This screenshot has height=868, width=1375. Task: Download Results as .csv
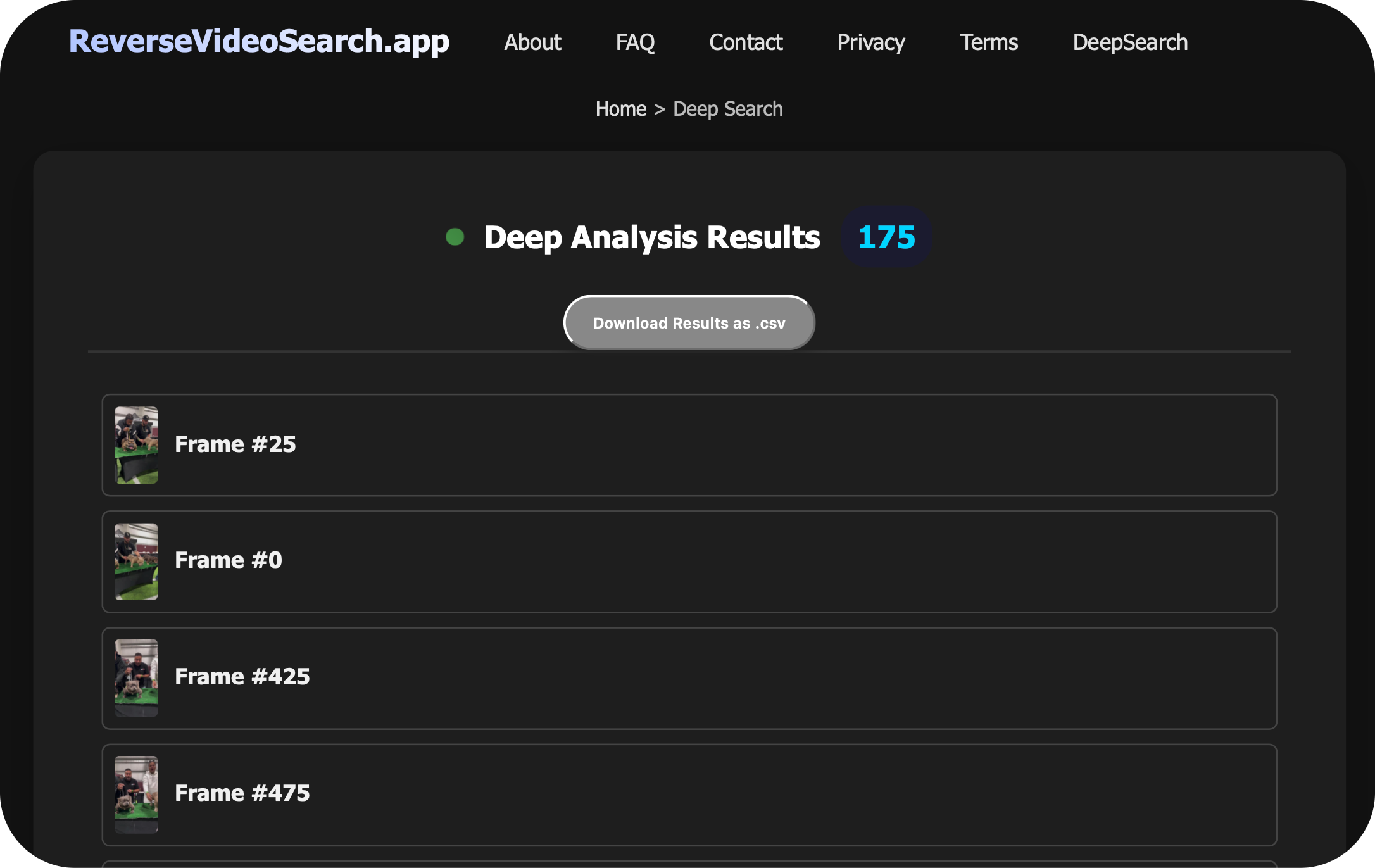pyautogui.click(x=689, y=323)
